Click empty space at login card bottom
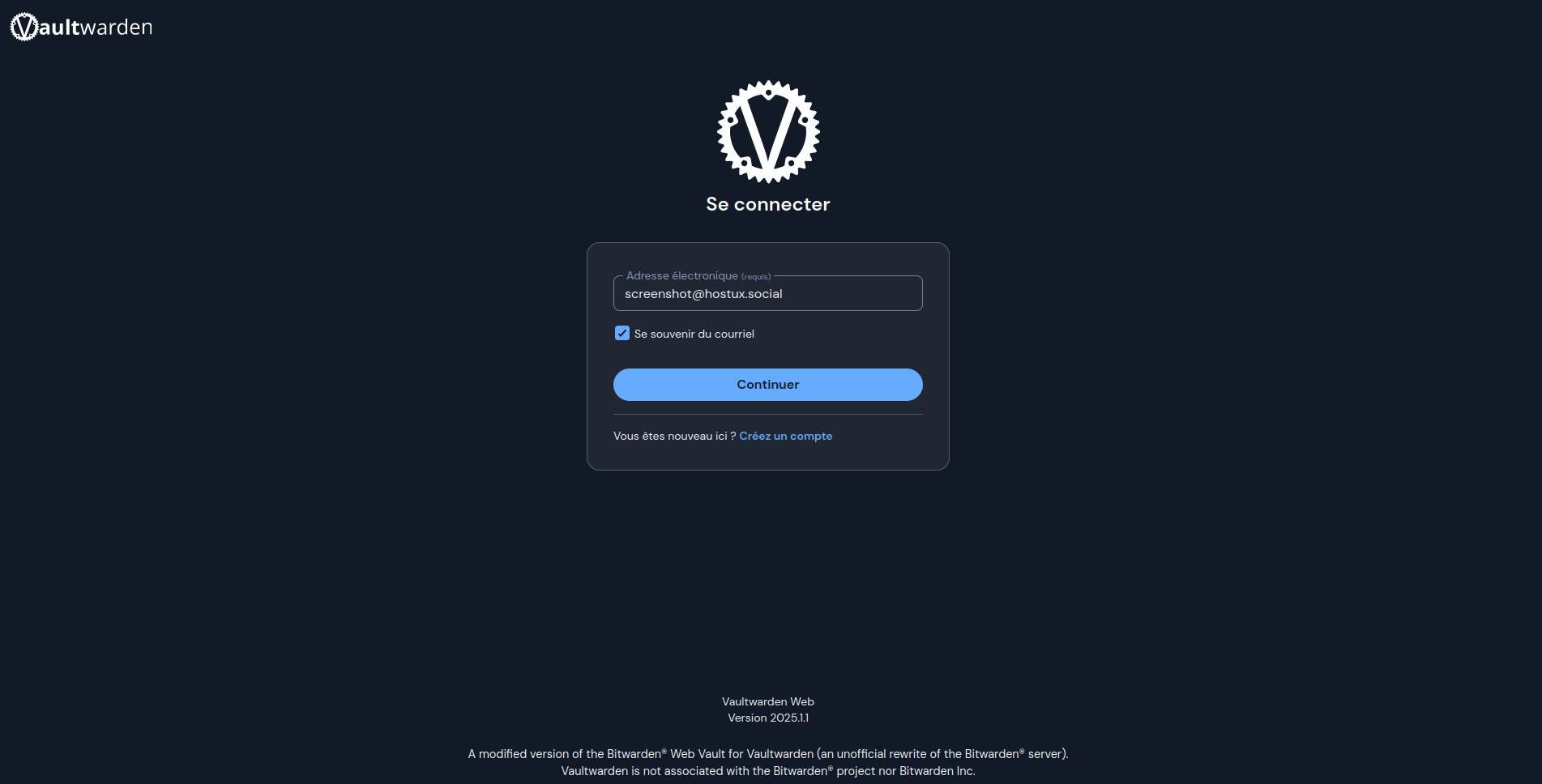Screen dimensions: 1542x784 click(x=768, y=457)
